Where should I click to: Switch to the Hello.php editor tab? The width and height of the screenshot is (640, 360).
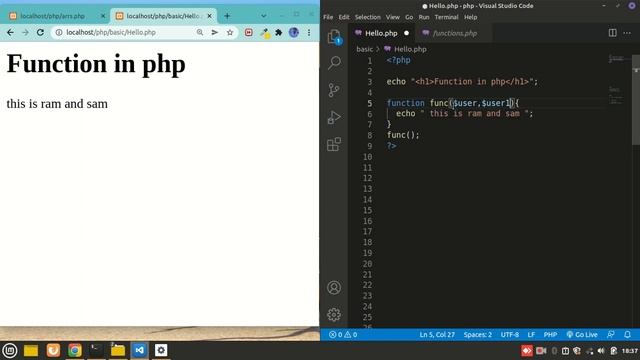click(x=381, y=33)
